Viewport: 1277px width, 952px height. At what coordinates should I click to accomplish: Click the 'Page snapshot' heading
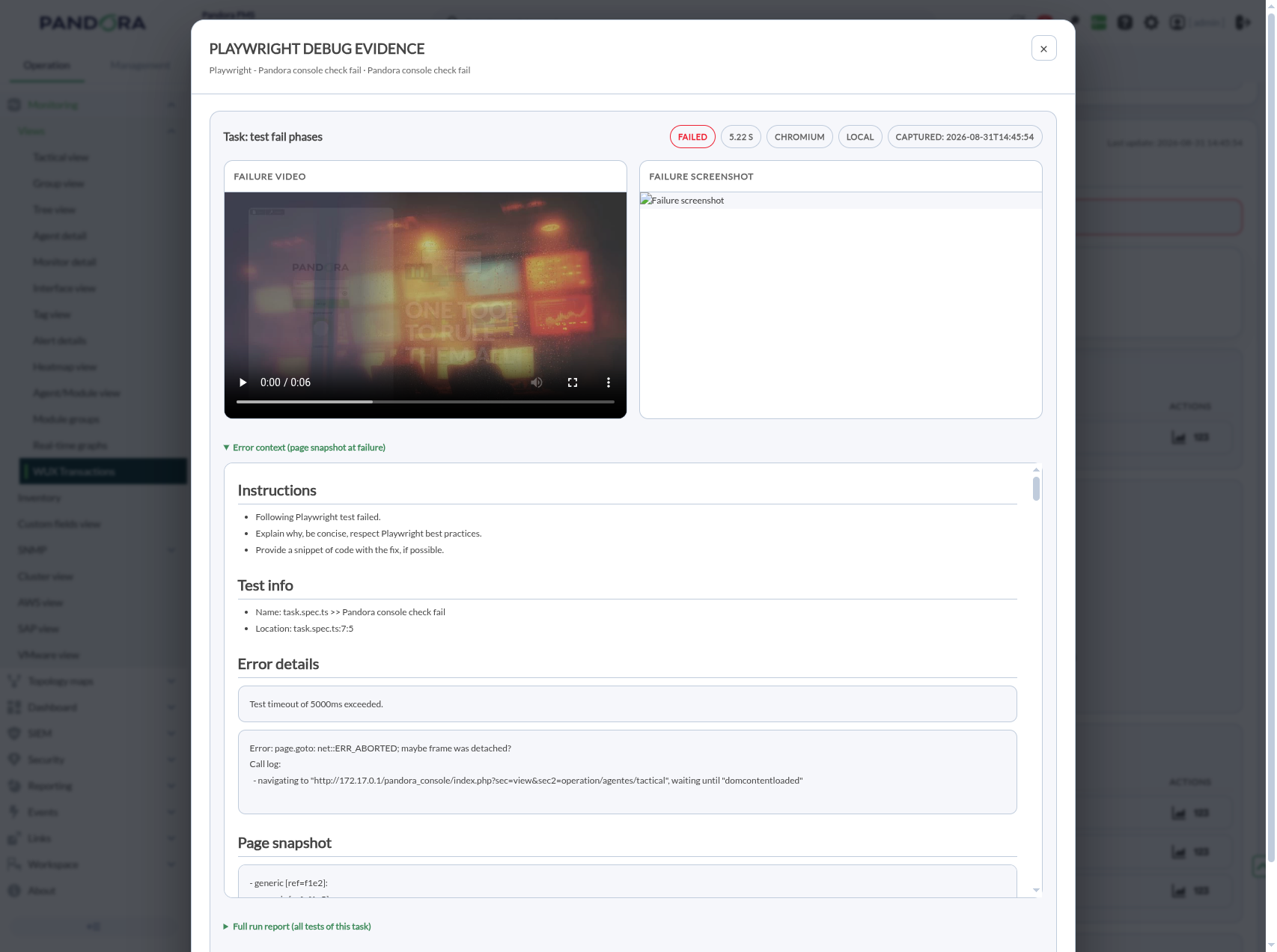click(284, 843)
